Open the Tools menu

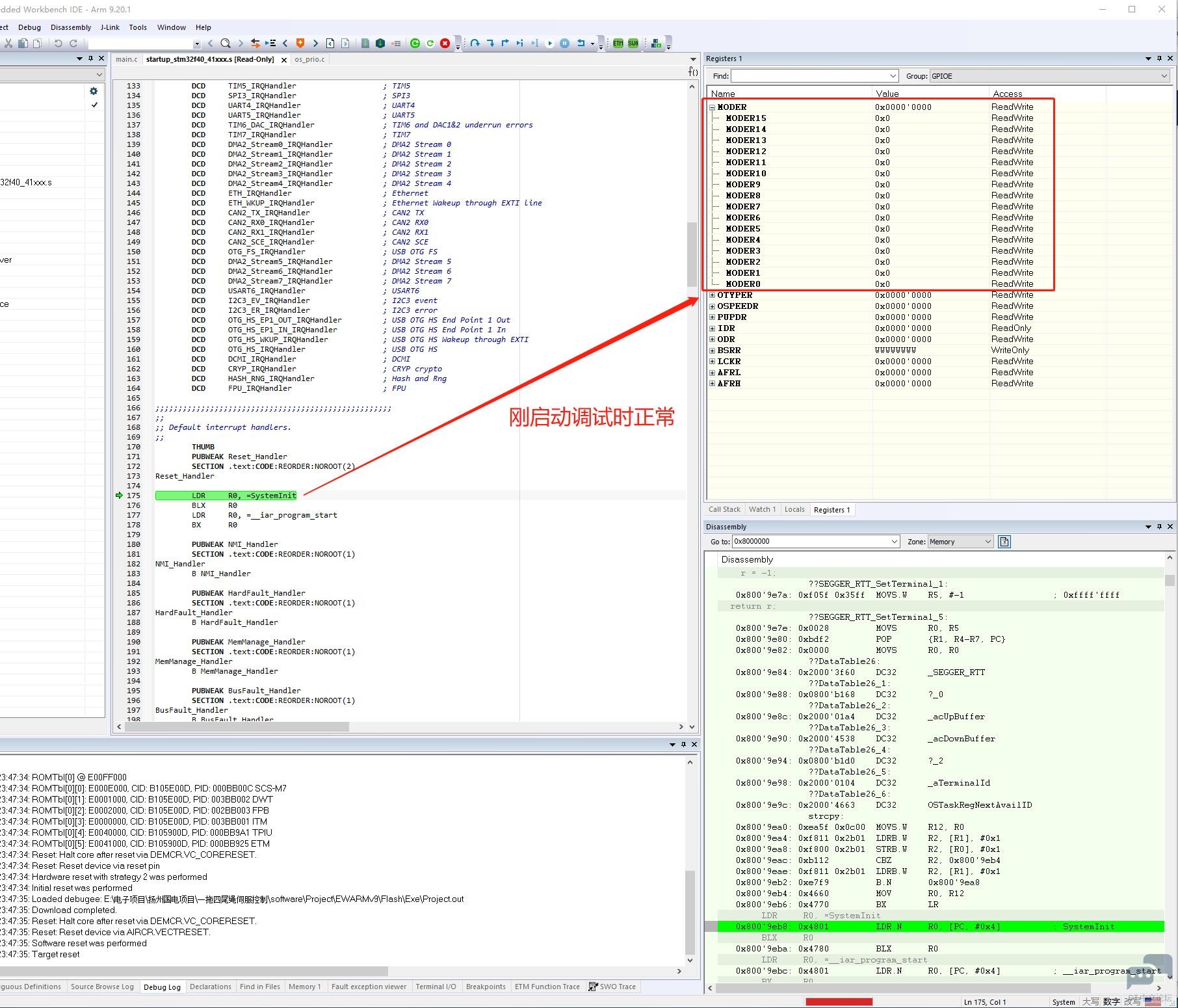[x=138, y=27]
